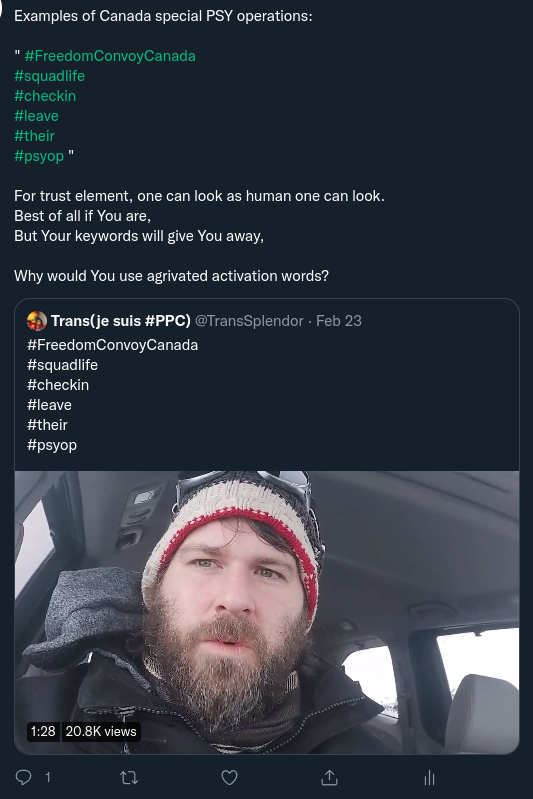533x799 pixels.
Task: Open the Feb 23 timestamp link
Action: coord(339,321)
